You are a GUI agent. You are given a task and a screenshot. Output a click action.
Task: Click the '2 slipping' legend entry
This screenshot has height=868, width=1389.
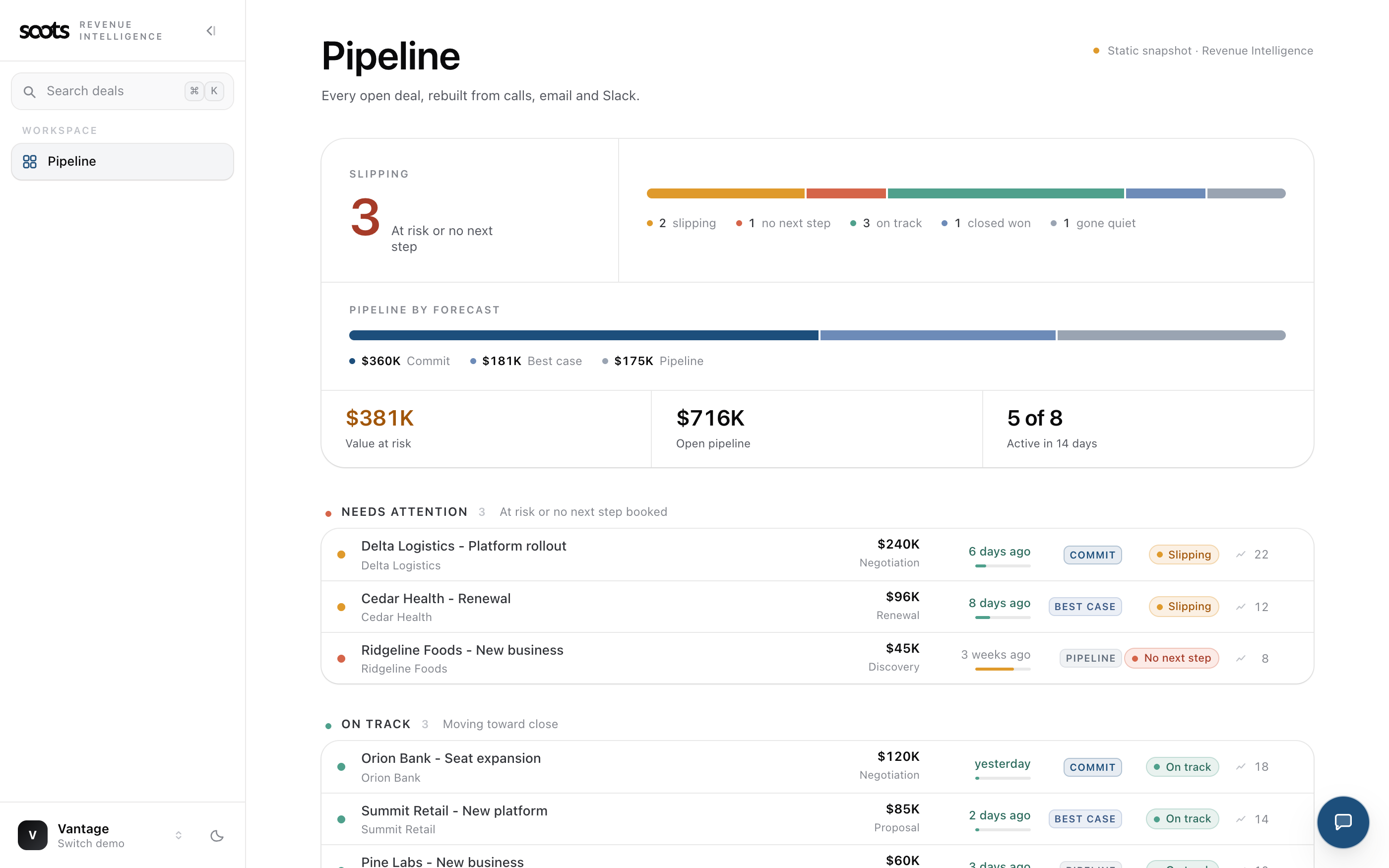pos(681,223)
